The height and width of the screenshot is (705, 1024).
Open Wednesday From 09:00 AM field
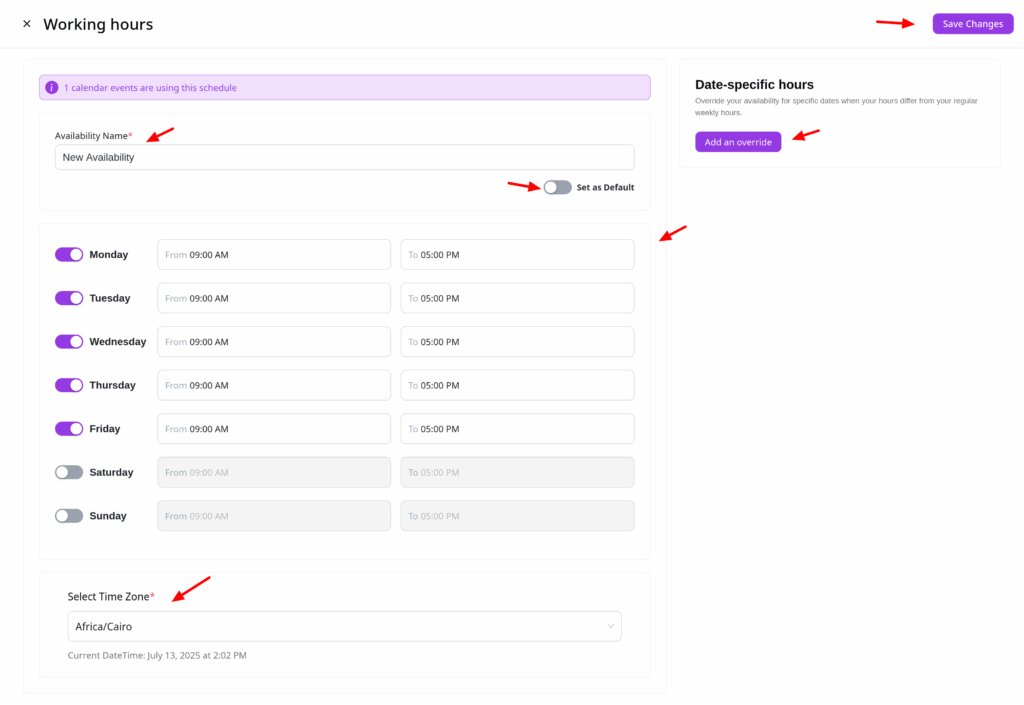pos(273,342)
